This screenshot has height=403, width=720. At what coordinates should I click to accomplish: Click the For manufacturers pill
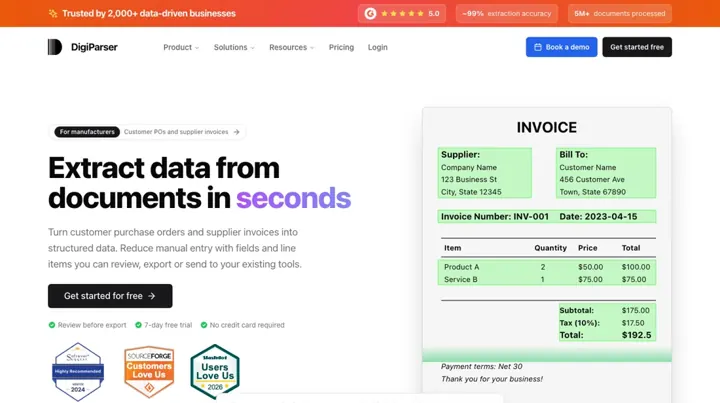[x=87, y=132]
